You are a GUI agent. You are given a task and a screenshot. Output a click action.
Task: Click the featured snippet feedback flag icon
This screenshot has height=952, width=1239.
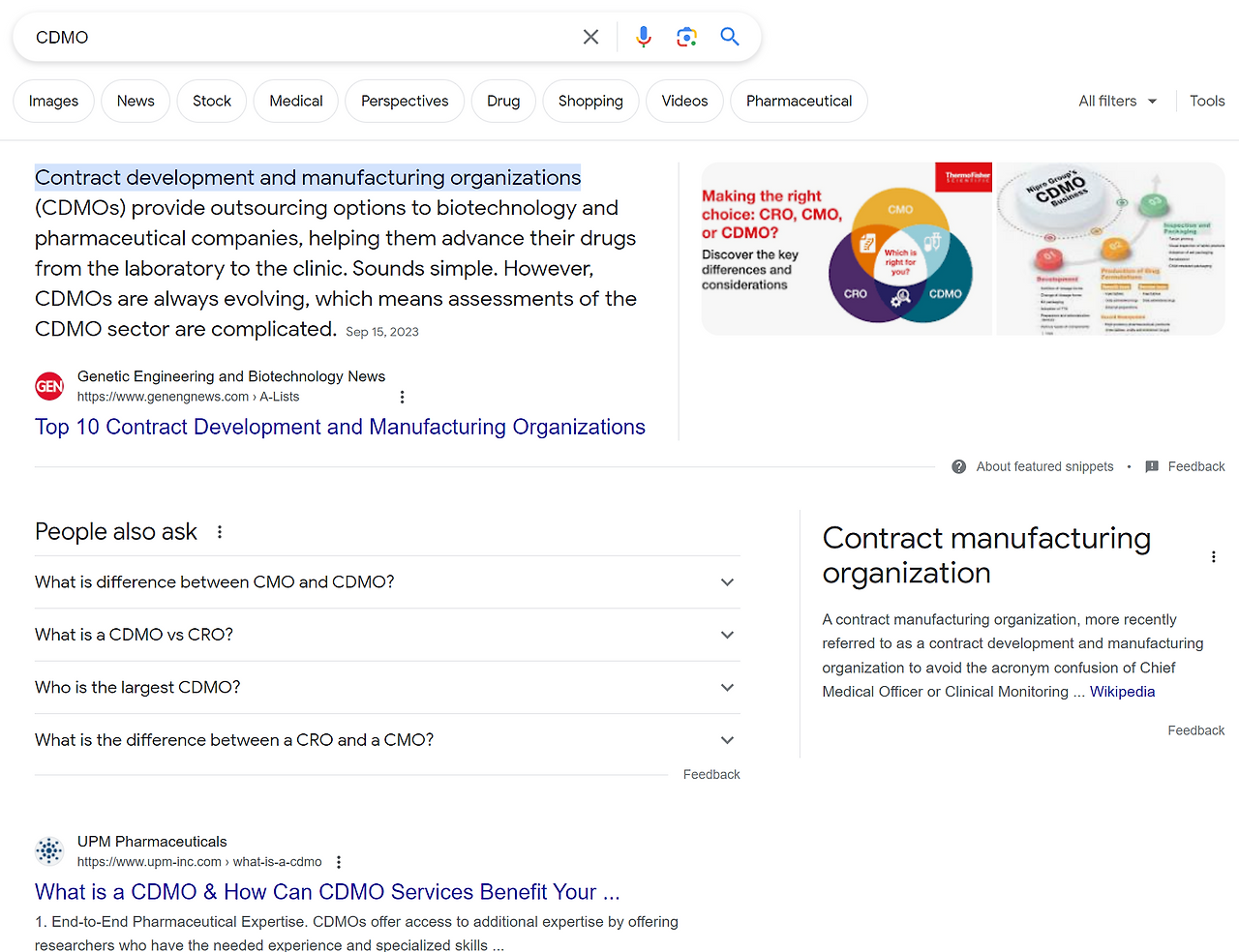(1152, 466)
